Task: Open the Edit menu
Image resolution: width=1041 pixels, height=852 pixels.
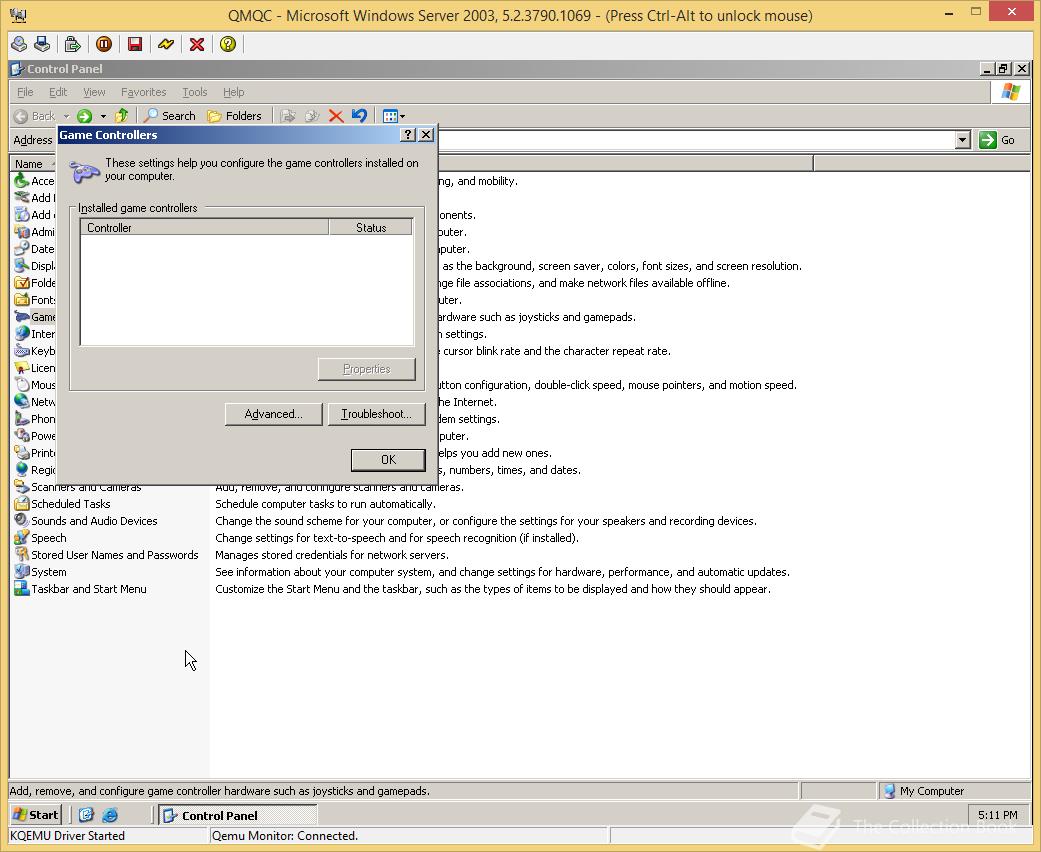Action: (58, 92)
